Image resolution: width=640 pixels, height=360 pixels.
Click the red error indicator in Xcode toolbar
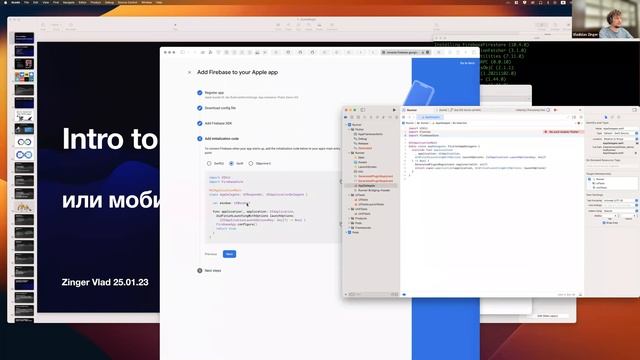tap(555, 110)
